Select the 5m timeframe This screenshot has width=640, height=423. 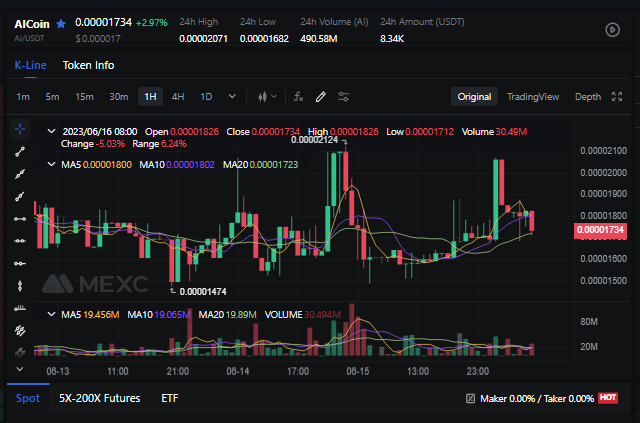52,97
